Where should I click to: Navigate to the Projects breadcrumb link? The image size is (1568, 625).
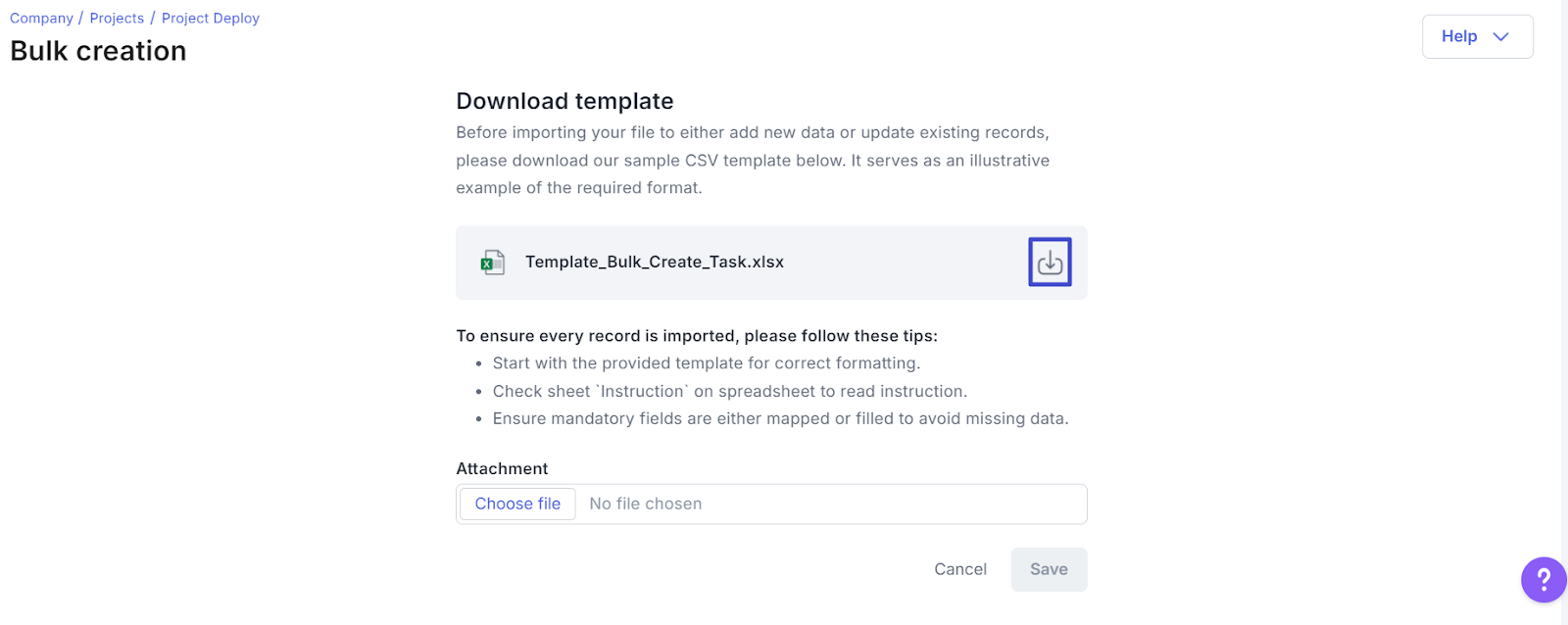click(117, 19)
